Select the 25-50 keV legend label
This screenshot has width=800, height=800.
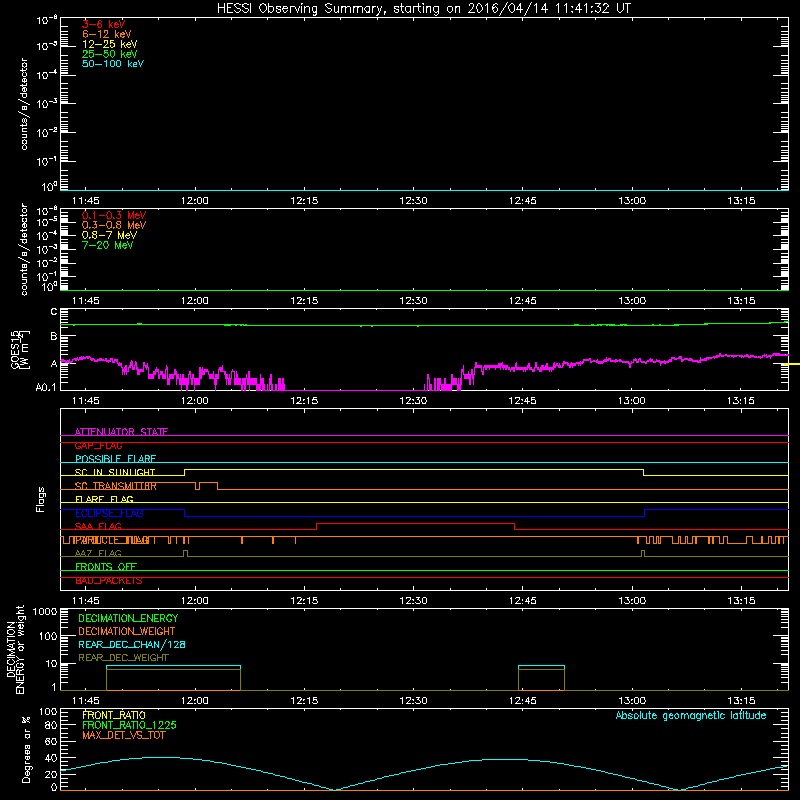(110, 54)
